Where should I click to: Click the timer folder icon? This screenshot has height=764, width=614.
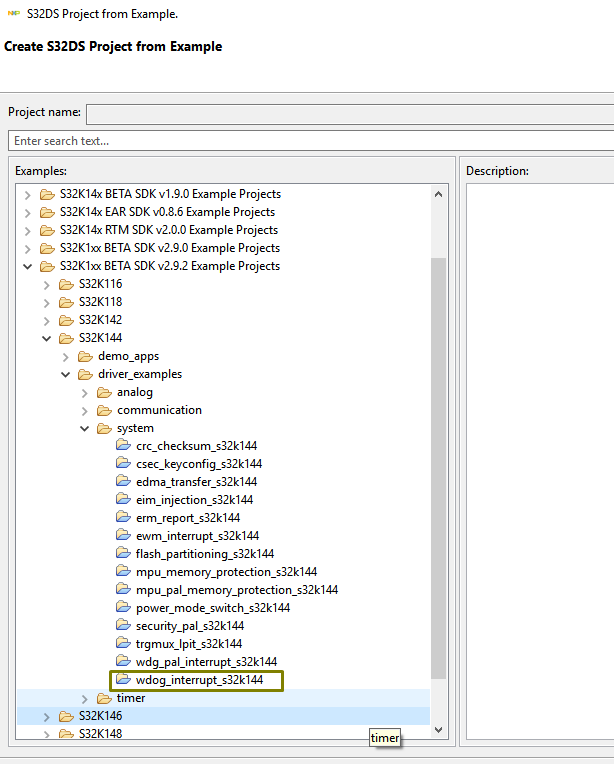104,699
